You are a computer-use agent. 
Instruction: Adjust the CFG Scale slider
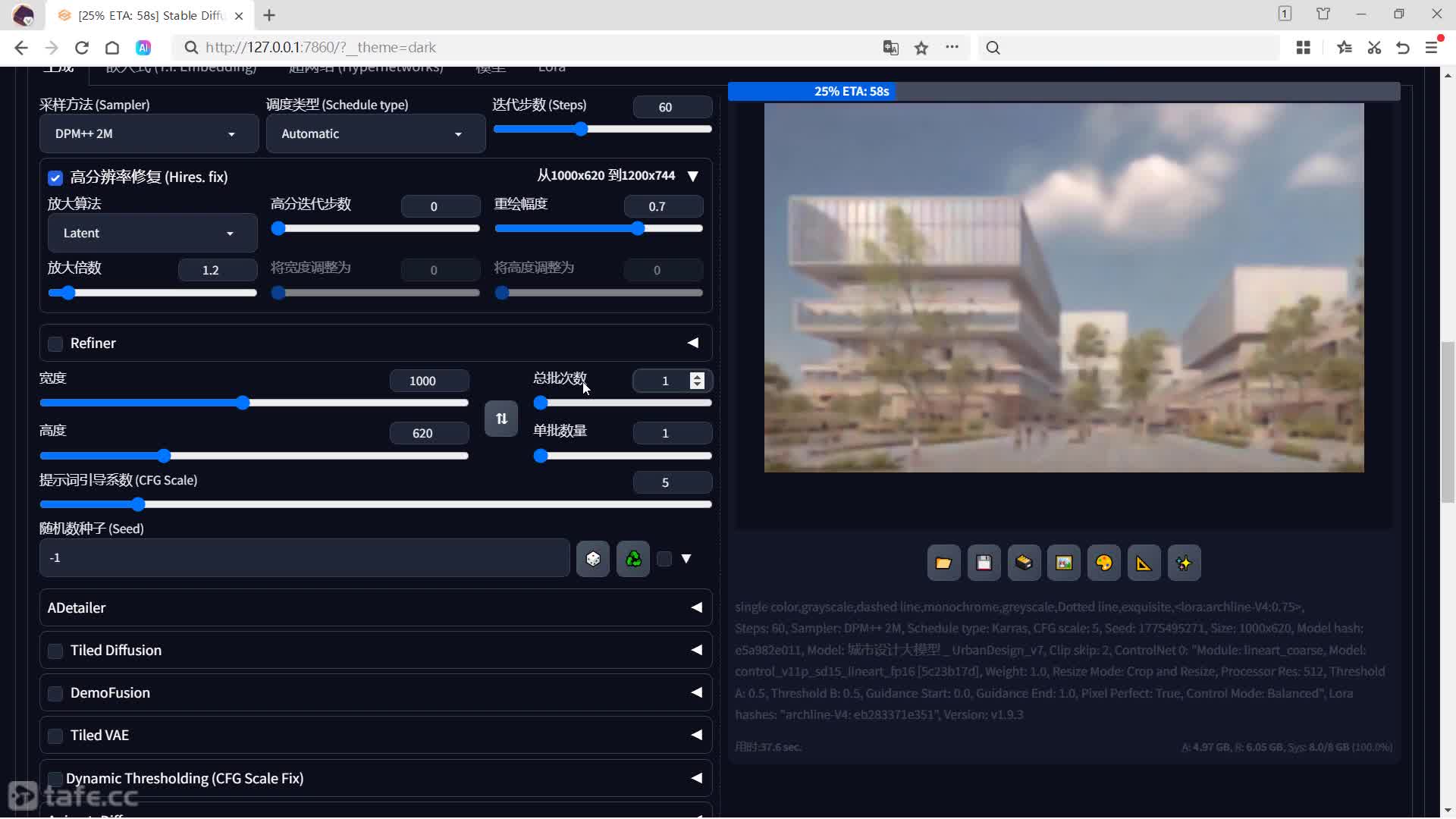(x=375, y=504)
